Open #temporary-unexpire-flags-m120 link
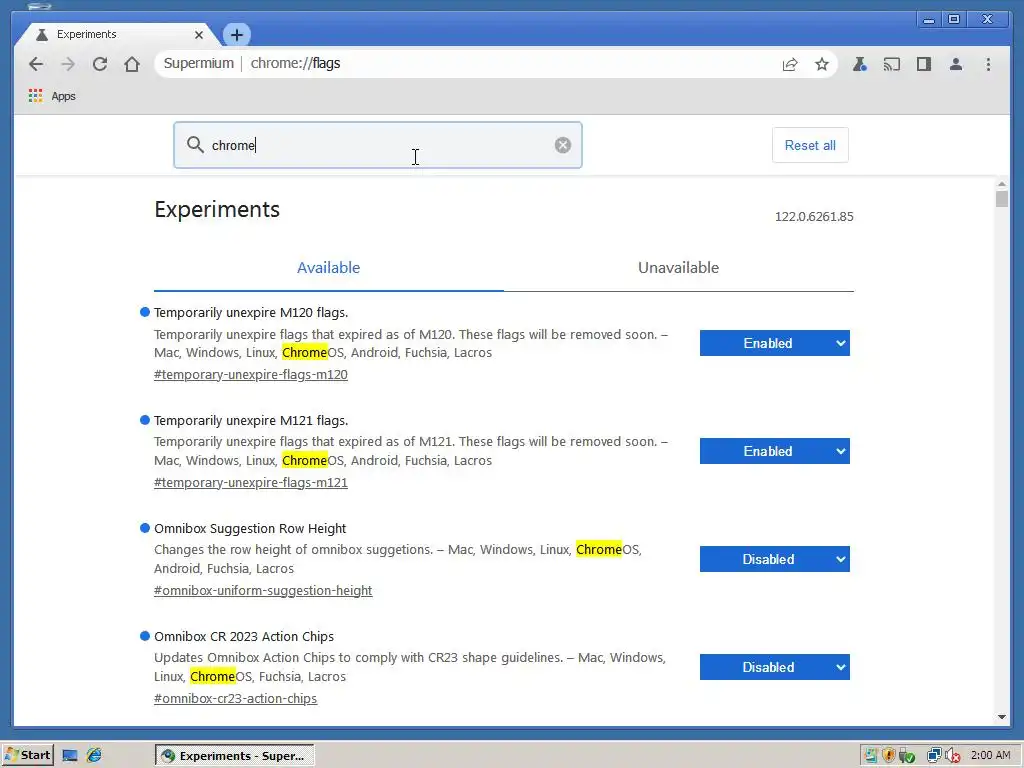1024x768 pixels. 251,375
